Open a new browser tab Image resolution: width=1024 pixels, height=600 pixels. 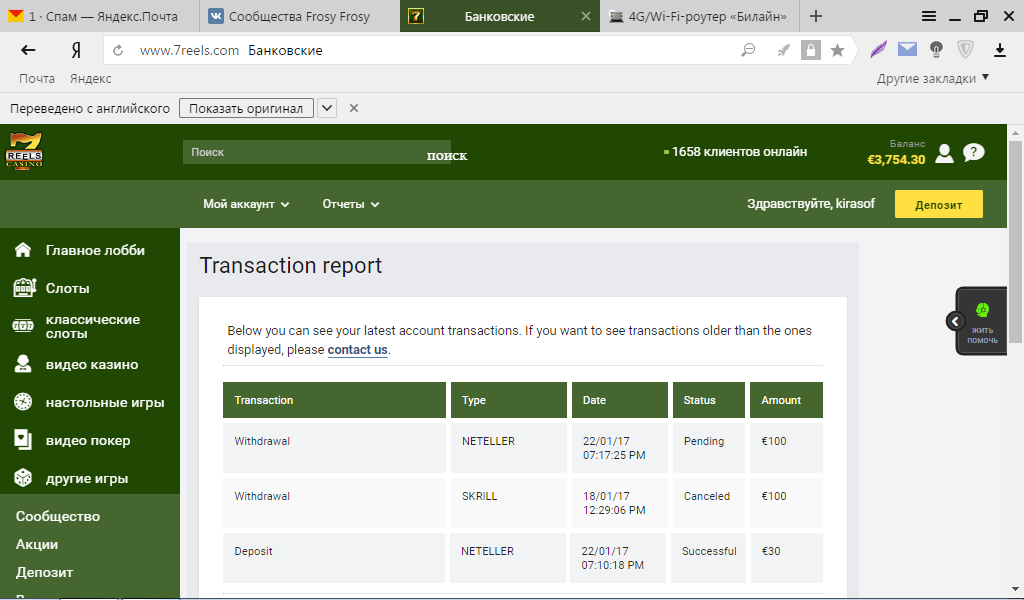coord(816,16)
